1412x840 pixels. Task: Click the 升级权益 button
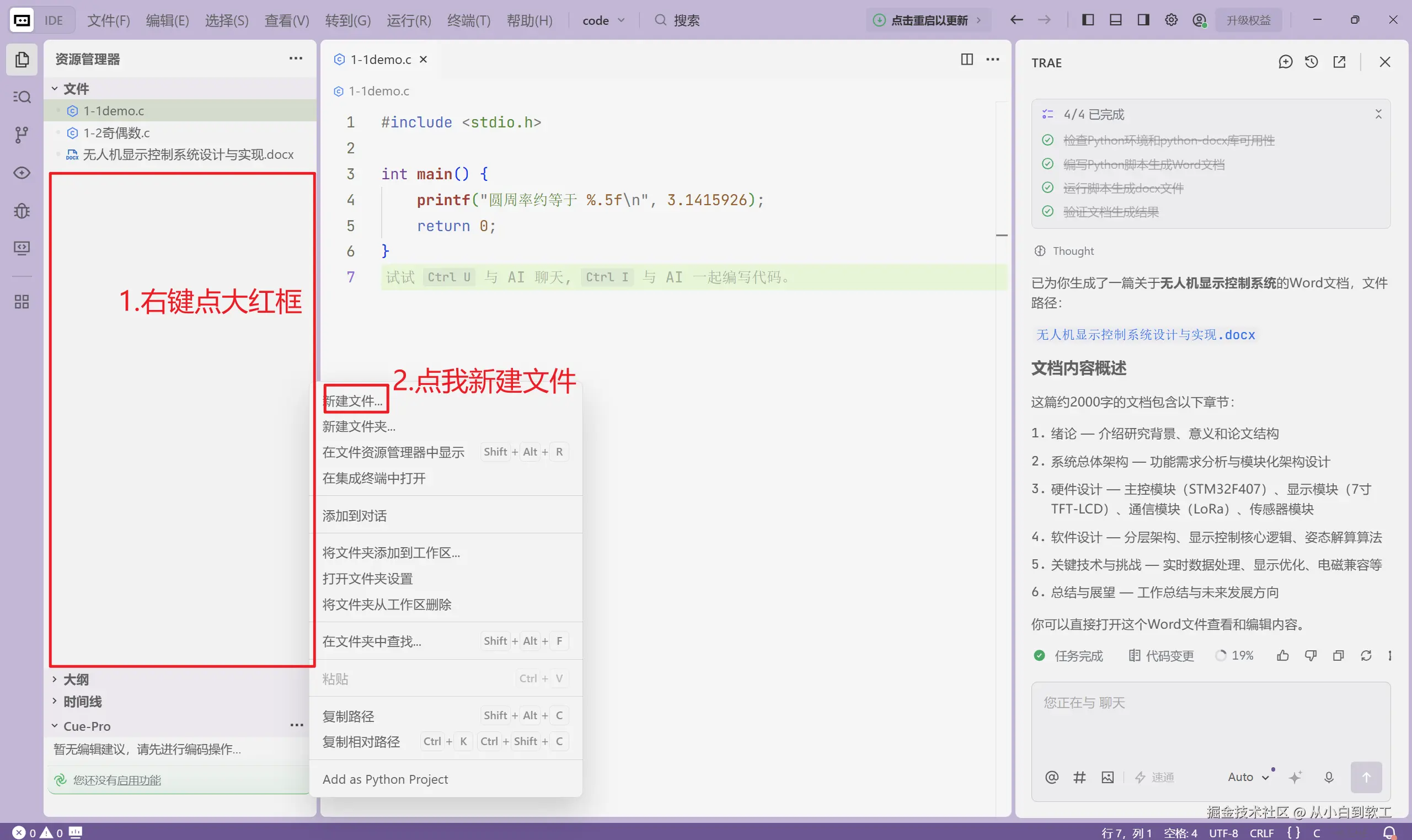click(x=1248, y=20)
